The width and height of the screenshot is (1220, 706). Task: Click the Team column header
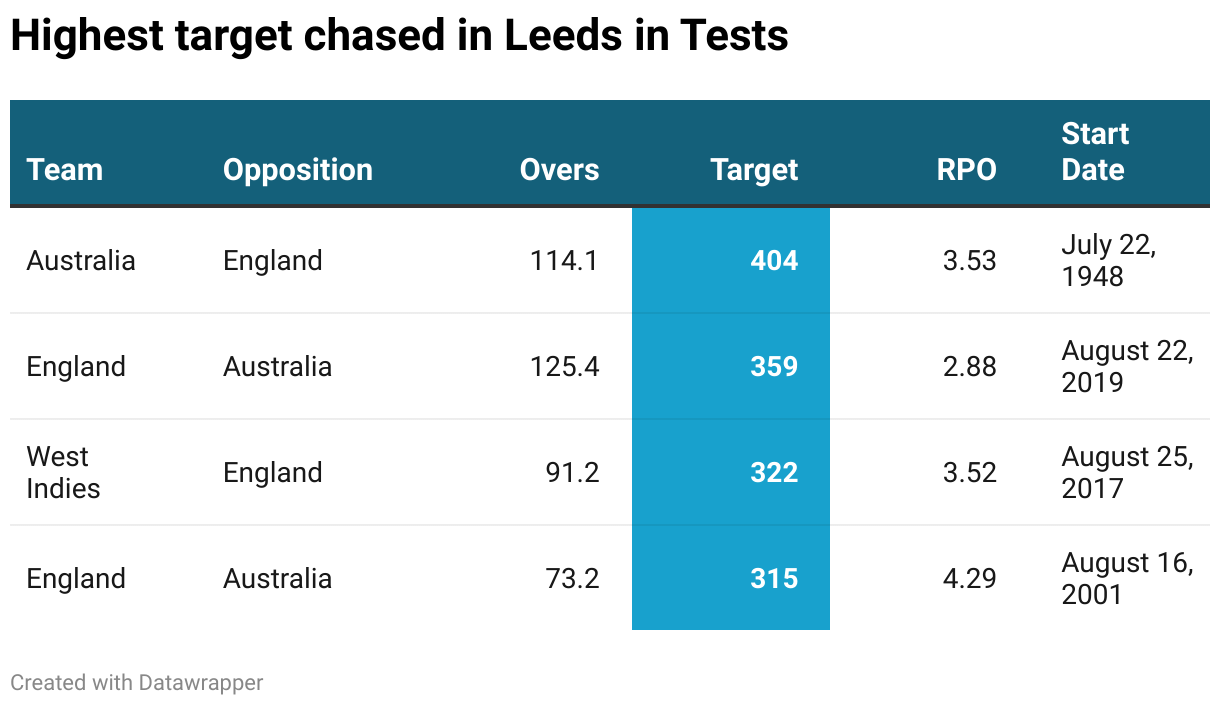coord(65,170)
